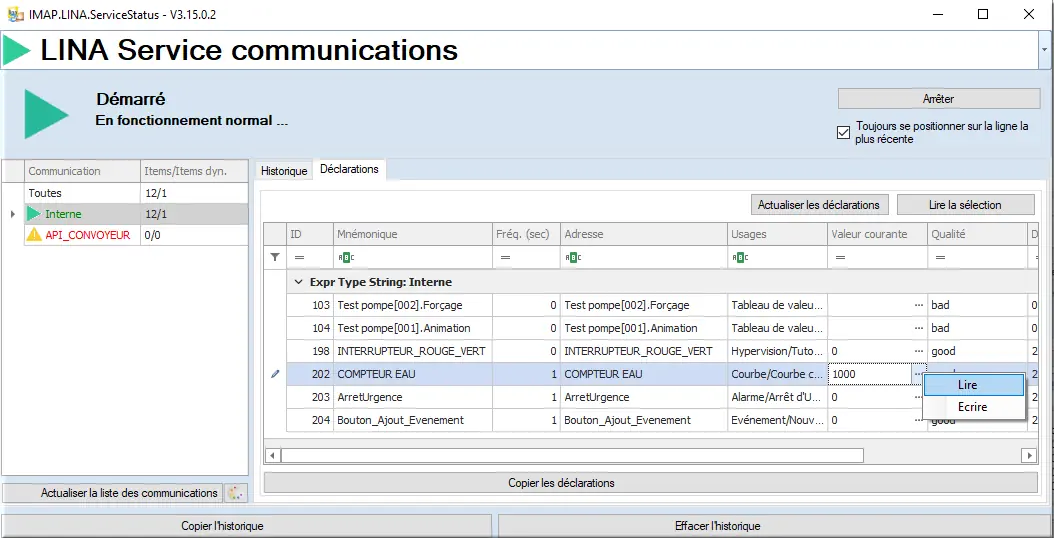Click the Items/Items dyn. column header
The image size is (1054, 538).
pyautogui.click(x=194, y=171)
